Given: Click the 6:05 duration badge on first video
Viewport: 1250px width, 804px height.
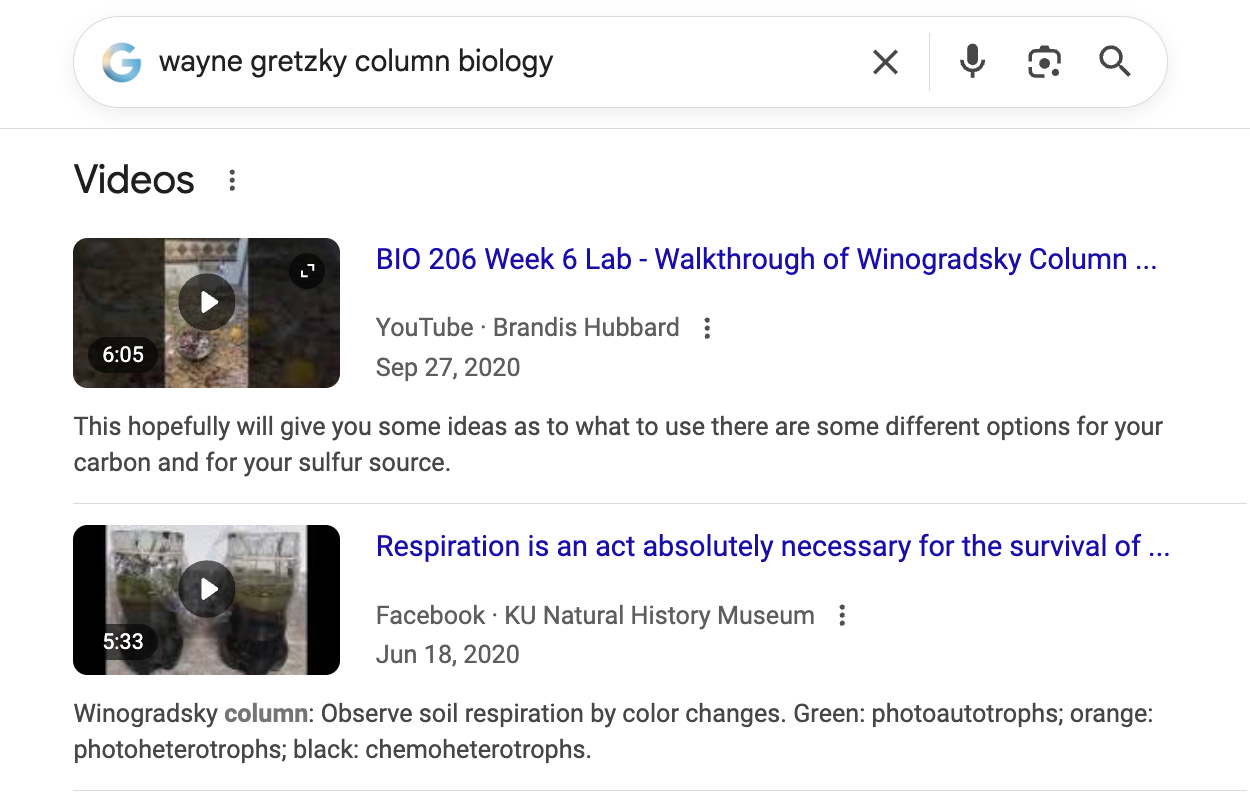Looking at the screenshot, I should [x=123, y=355].
